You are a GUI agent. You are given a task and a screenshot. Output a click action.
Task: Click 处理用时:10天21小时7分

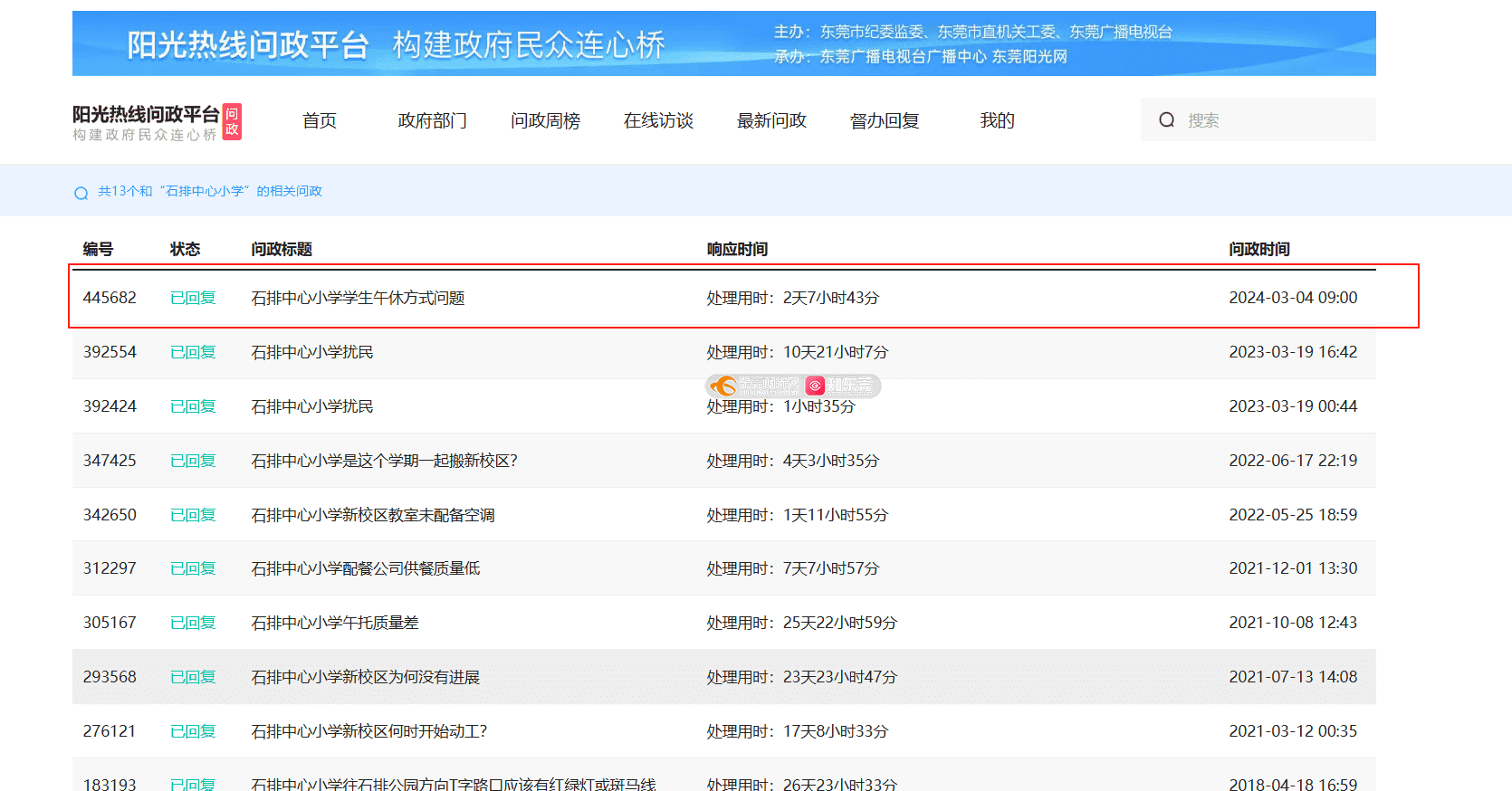click(x=798, y=352)
